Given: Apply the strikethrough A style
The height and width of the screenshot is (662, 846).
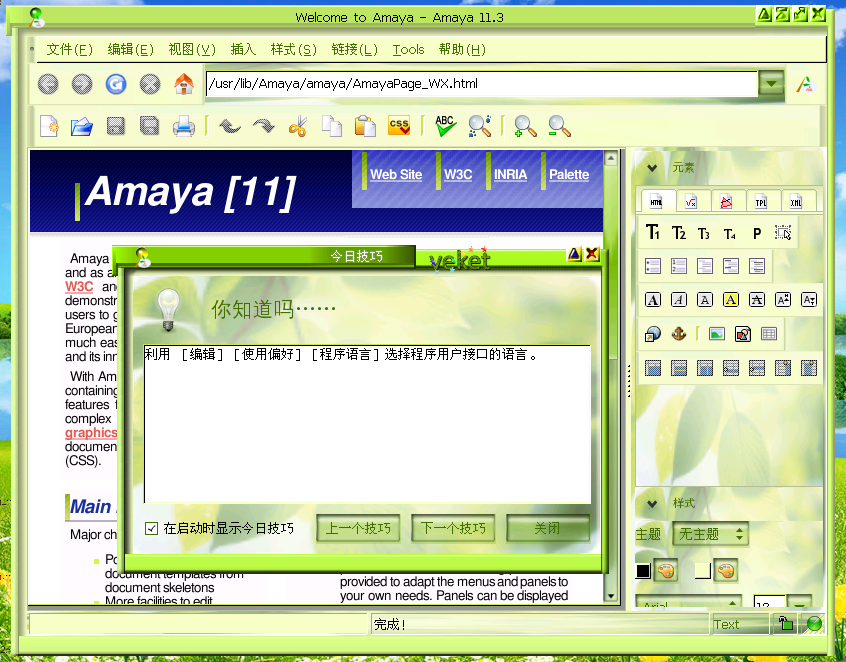Looking at the screenshot, I should click(757, 300).
